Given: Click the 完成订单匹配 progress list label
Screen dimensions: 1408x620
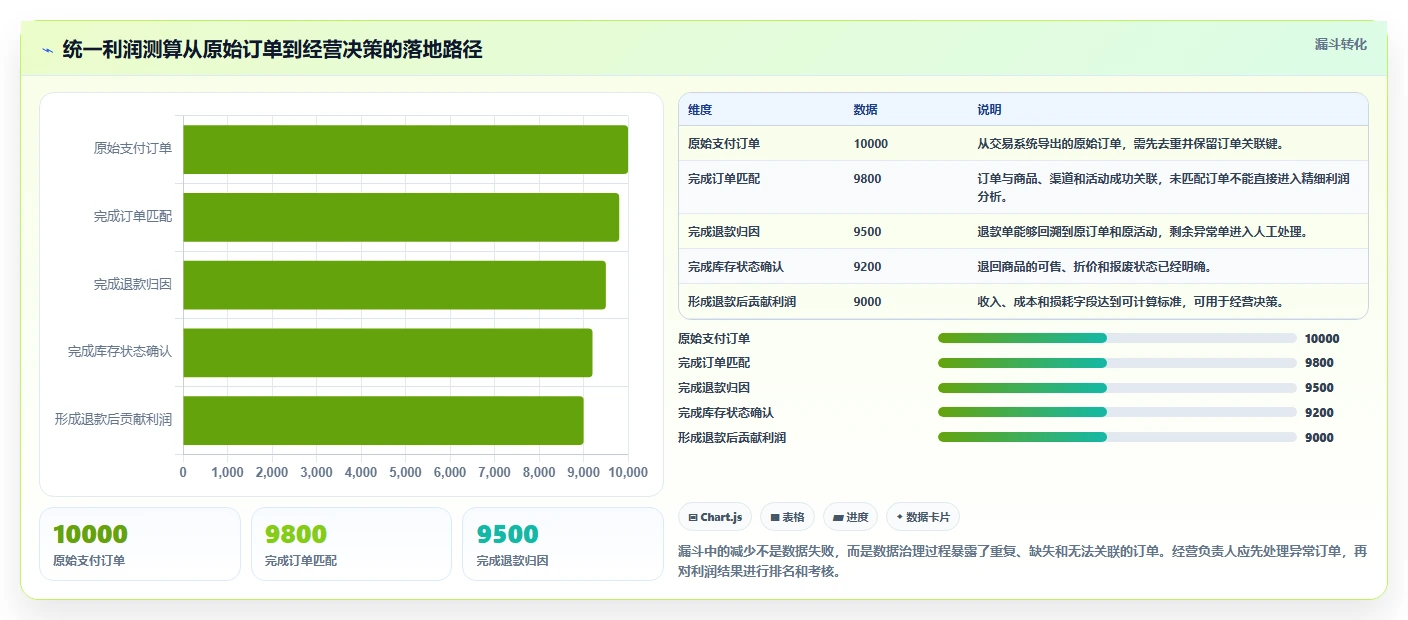Looking at the screenshot, I should 714,363.
